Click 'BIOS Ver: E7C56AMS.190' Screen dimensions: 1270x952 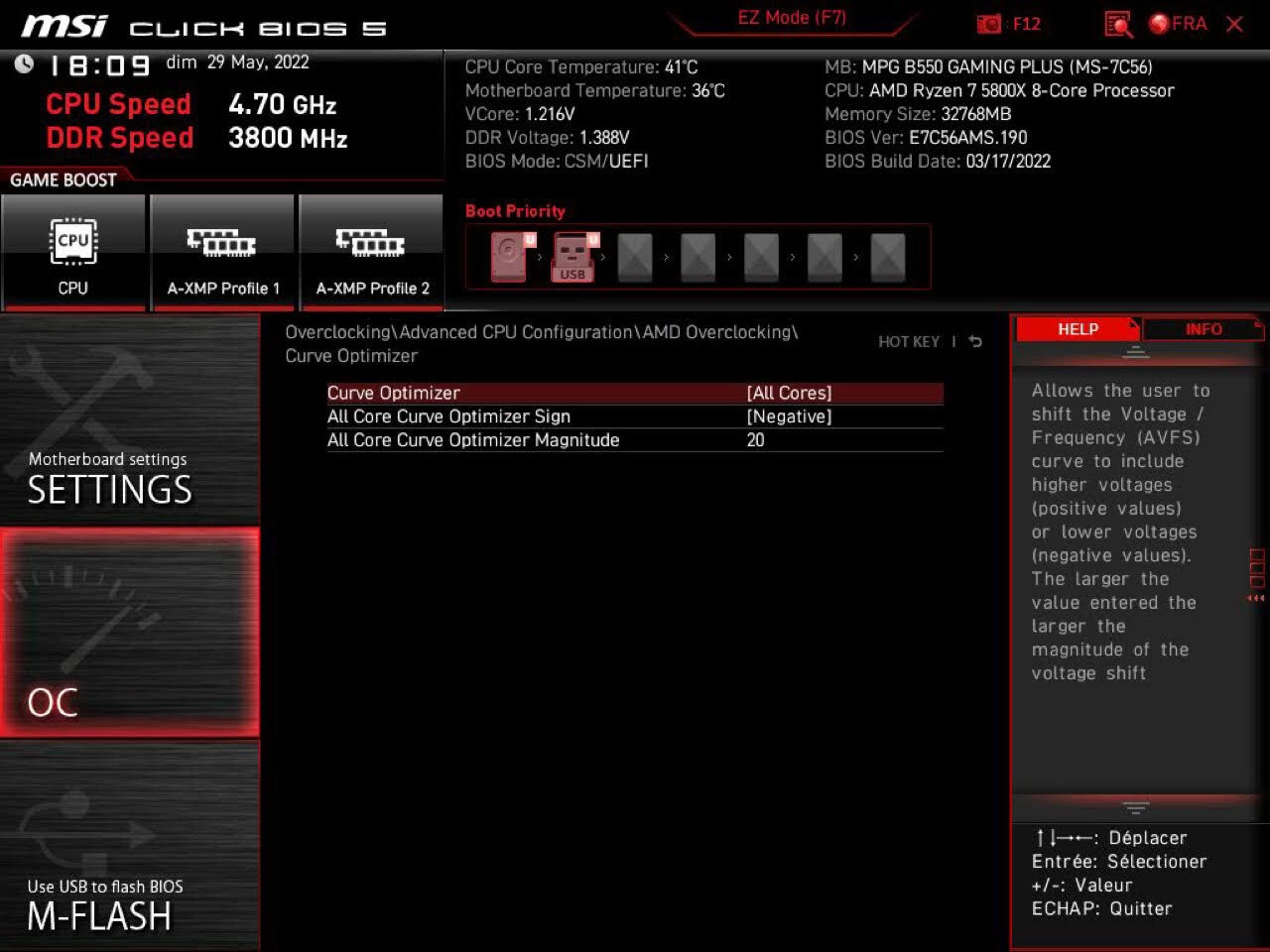926,138
